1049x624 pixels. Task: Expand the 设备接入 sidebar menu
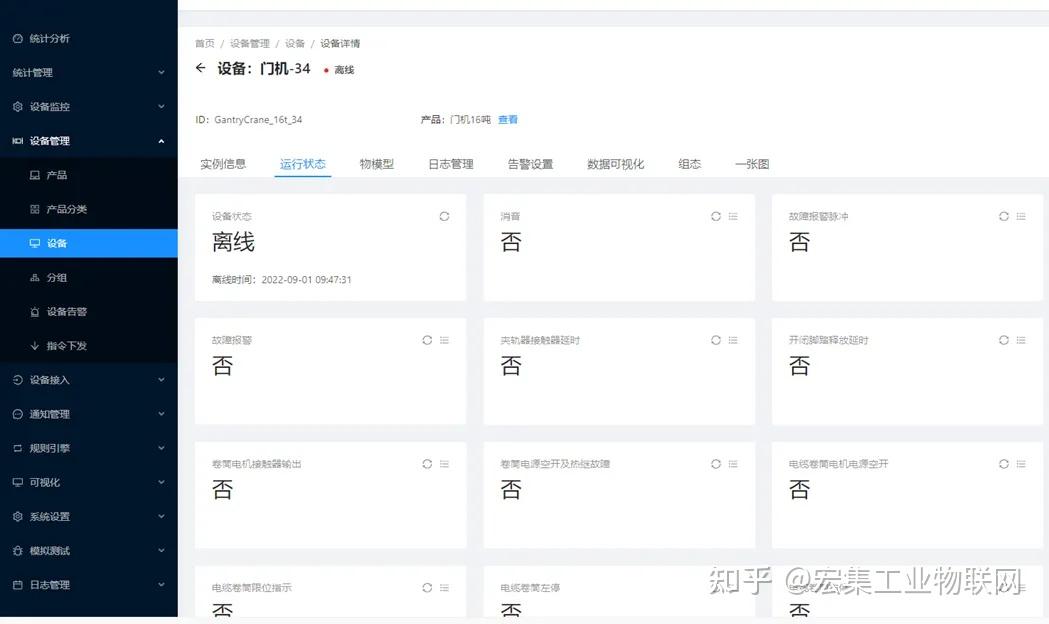tap(89, 379)
